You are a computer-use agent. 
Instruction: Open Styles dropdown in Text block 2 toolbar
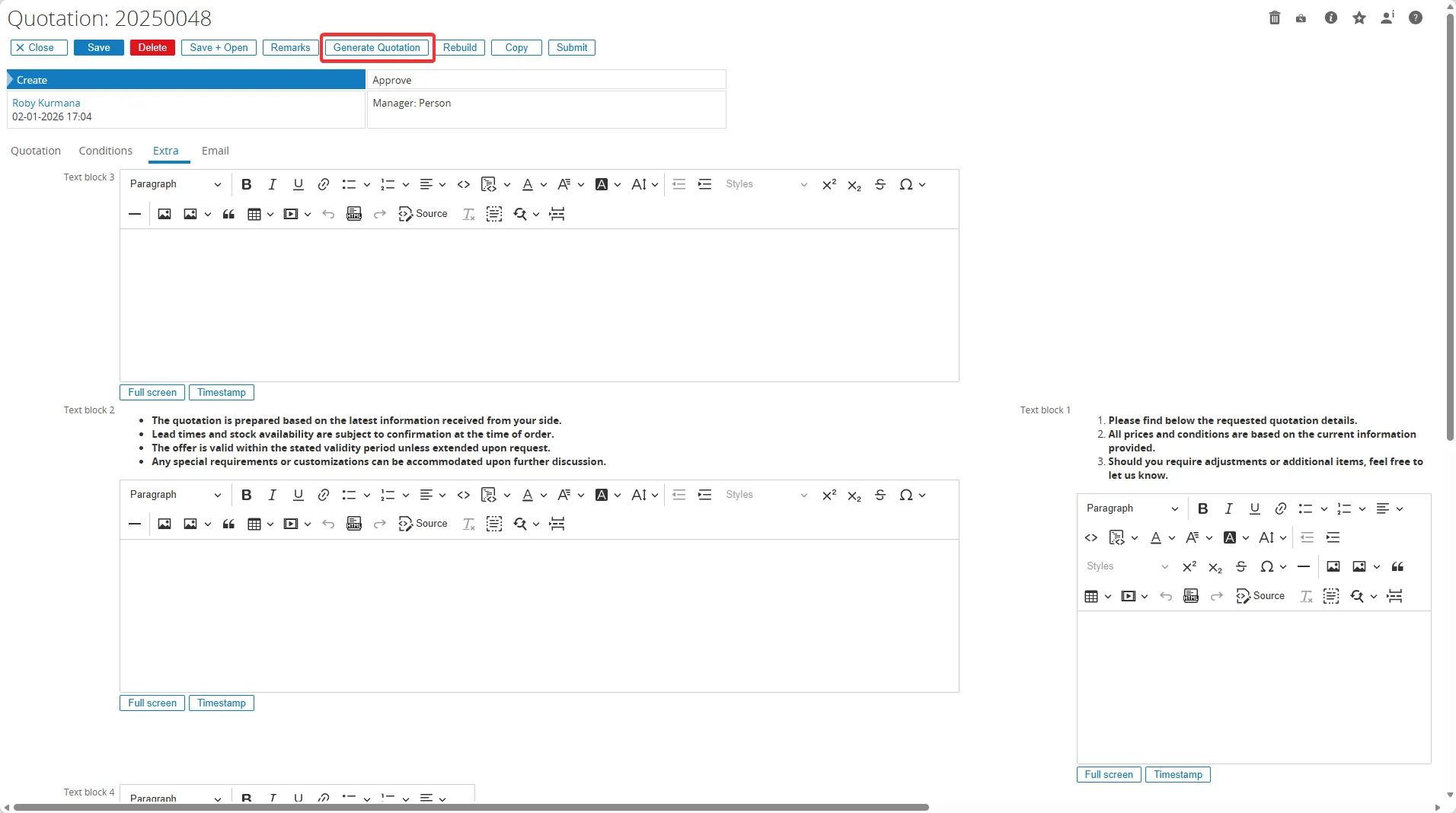coord(765,495)
